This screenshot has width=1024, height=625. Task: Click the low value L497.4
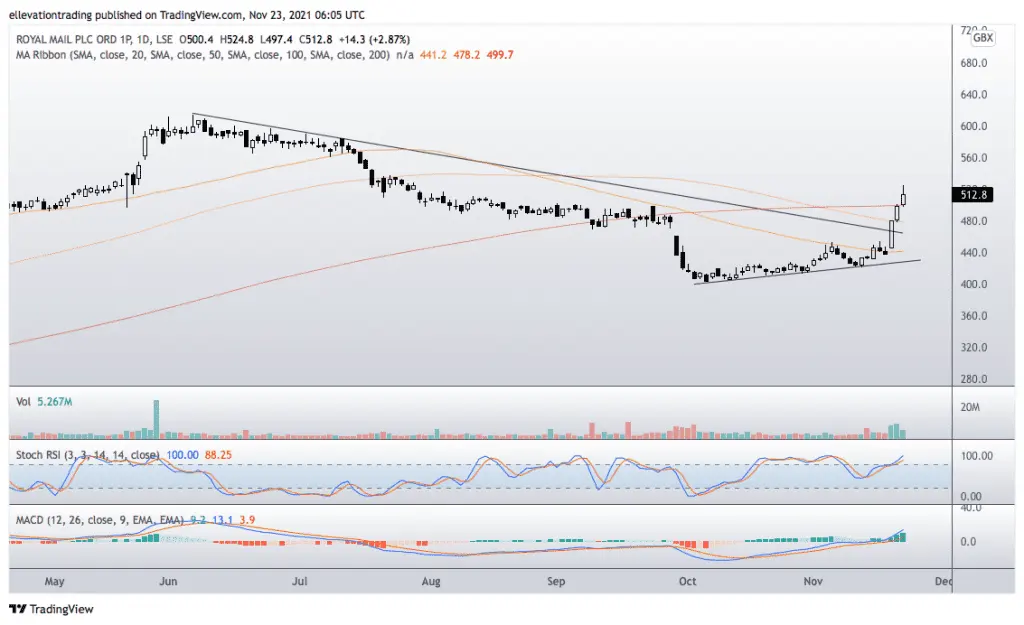(x=276, y=39)
